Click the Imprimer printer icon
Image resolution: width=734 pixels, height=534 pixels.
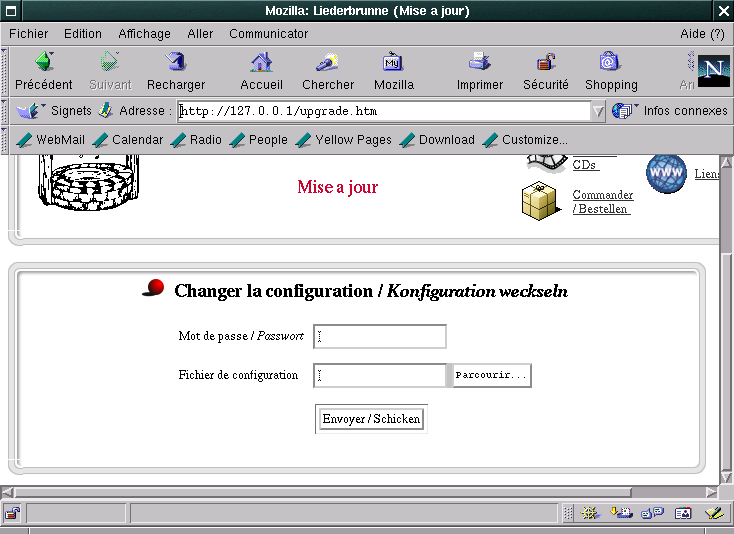pos(480,63)
